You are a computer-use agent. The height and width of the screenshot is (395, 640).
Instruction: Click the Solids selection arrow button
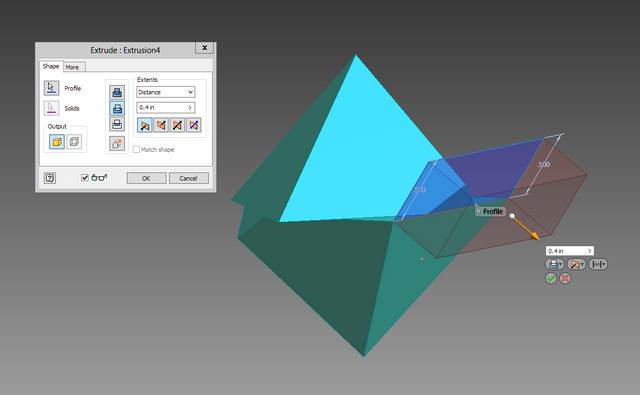(x=51, y=108)
